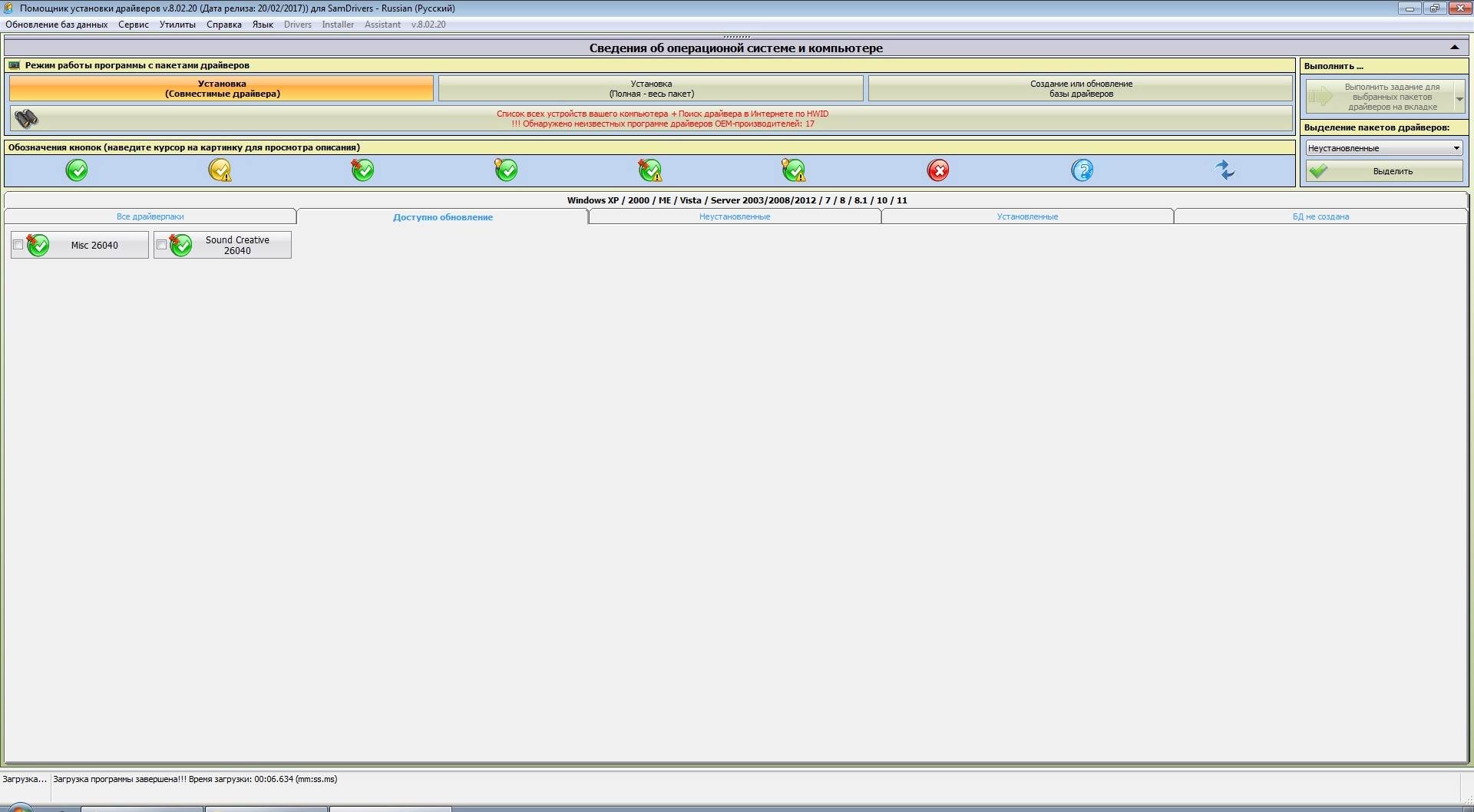Screen dimensions: 1474x812
Task: Click the 'Windows XP / 2000 / ME / Vista' OS label
Action: click(x=737, y=200)
